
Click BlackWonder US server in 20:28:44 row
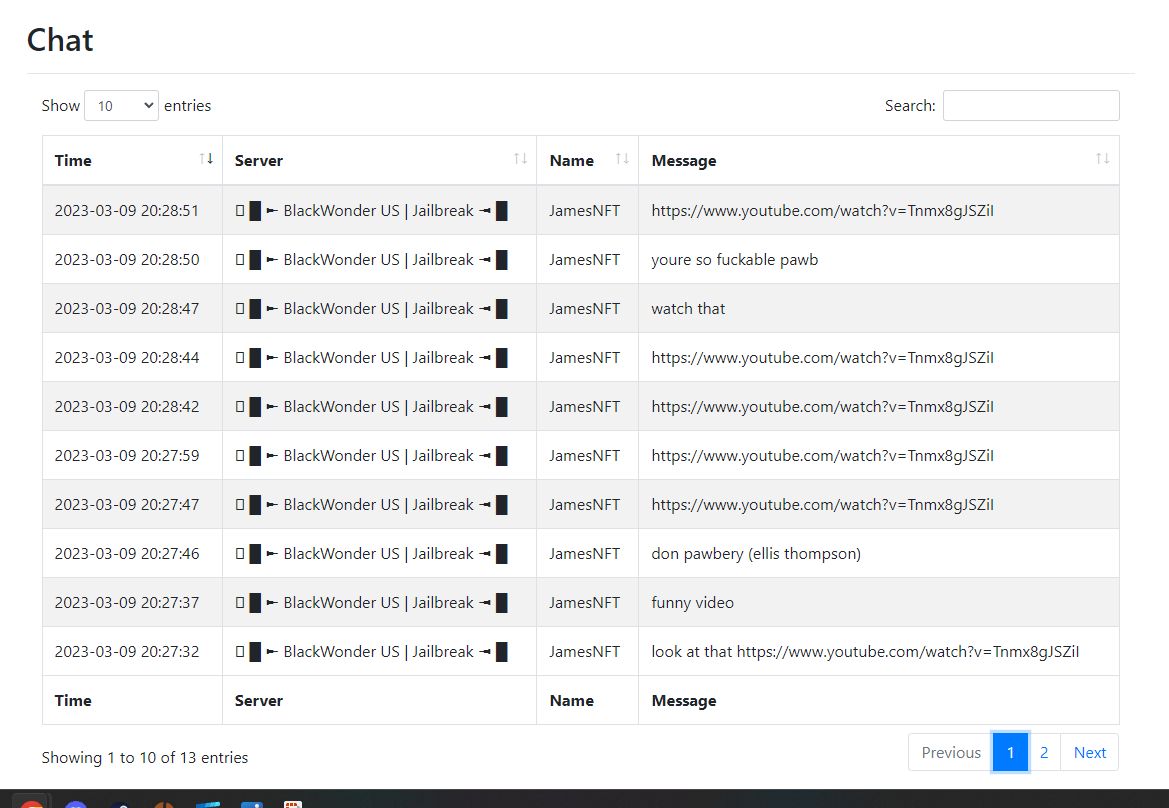coord(371,359)
